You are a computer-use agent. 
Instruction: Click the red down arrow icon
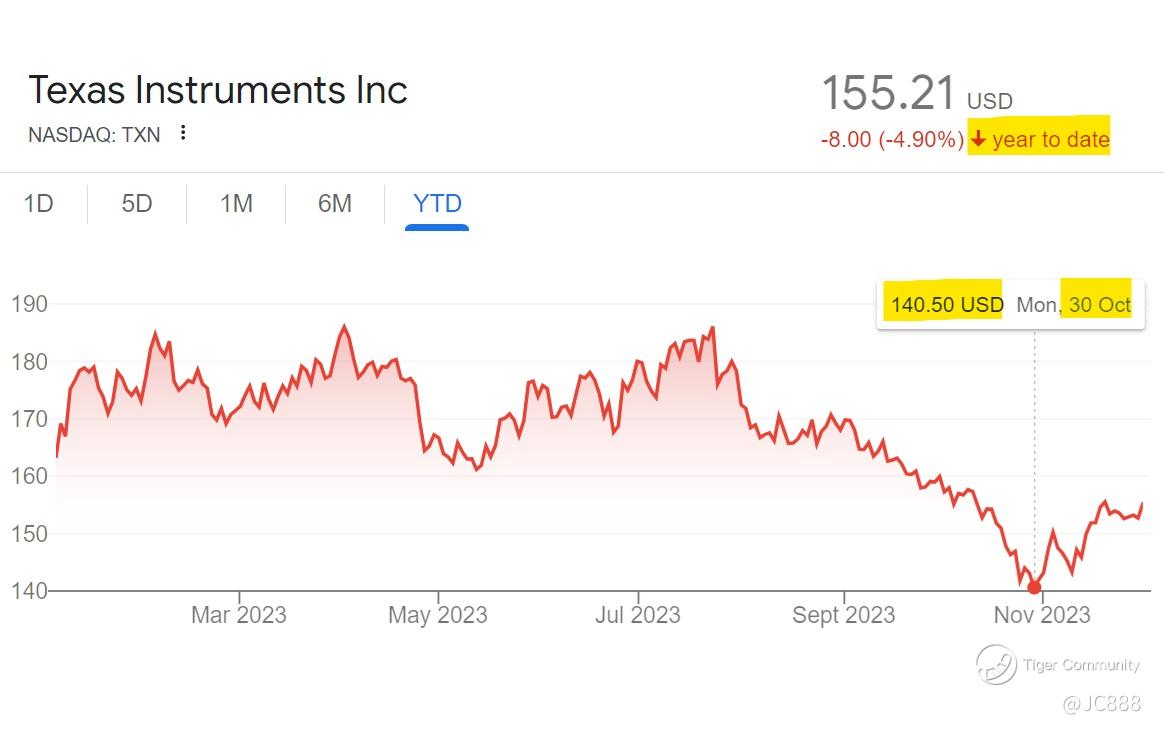coord(978,139)
